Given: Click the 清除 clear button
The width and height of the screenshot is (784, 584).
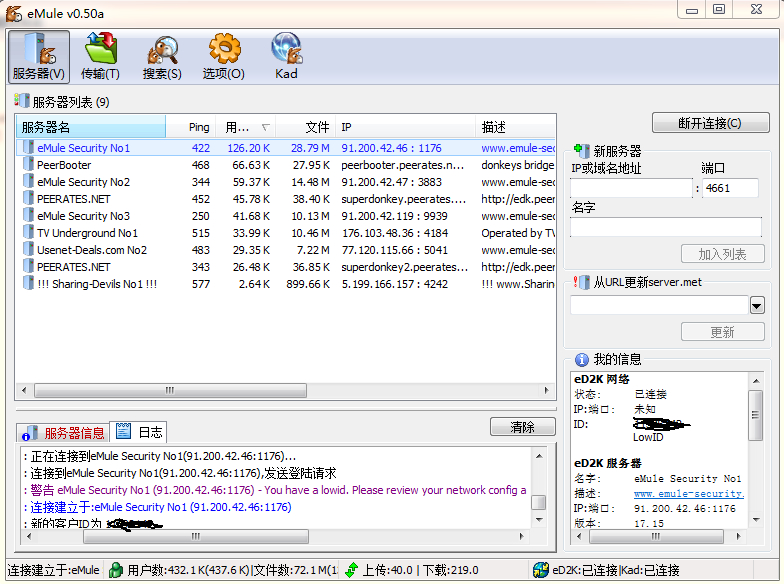Looking at the screenshot, I should (522, 427).
